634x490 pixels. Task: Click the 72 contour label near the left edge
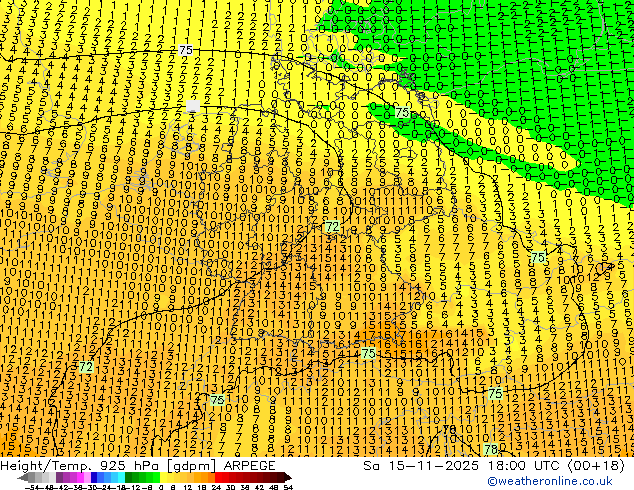pos(86,367)
